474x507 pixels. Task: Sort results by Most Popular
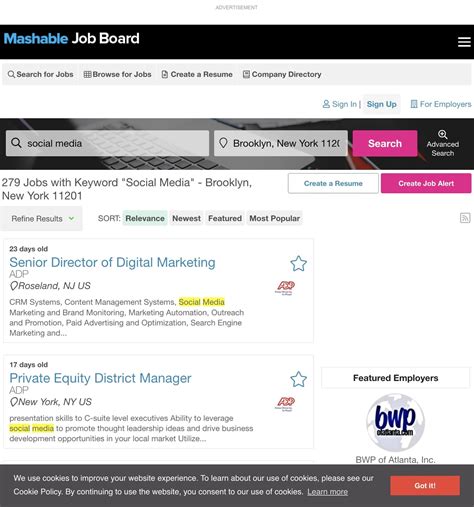274,218
